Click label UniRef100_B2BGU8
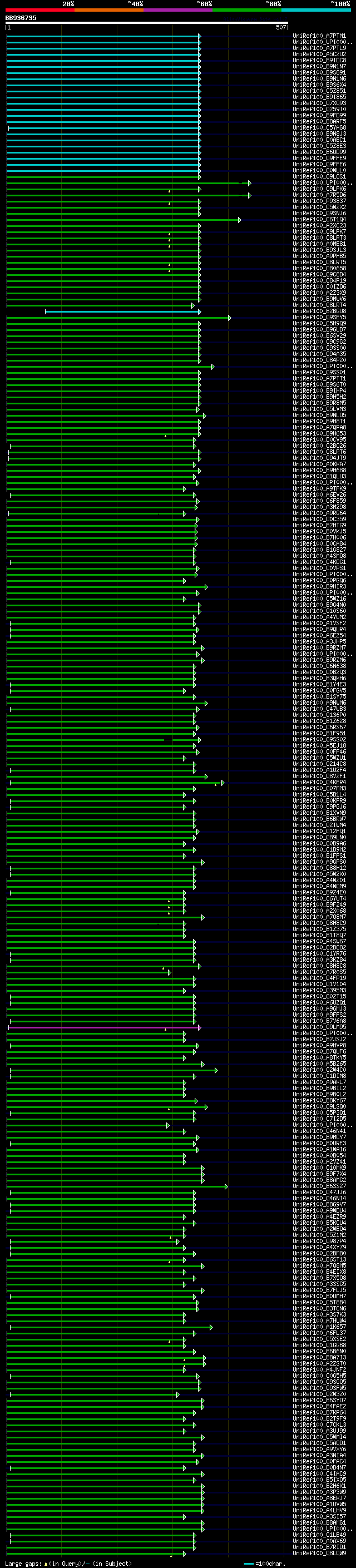 319,311
